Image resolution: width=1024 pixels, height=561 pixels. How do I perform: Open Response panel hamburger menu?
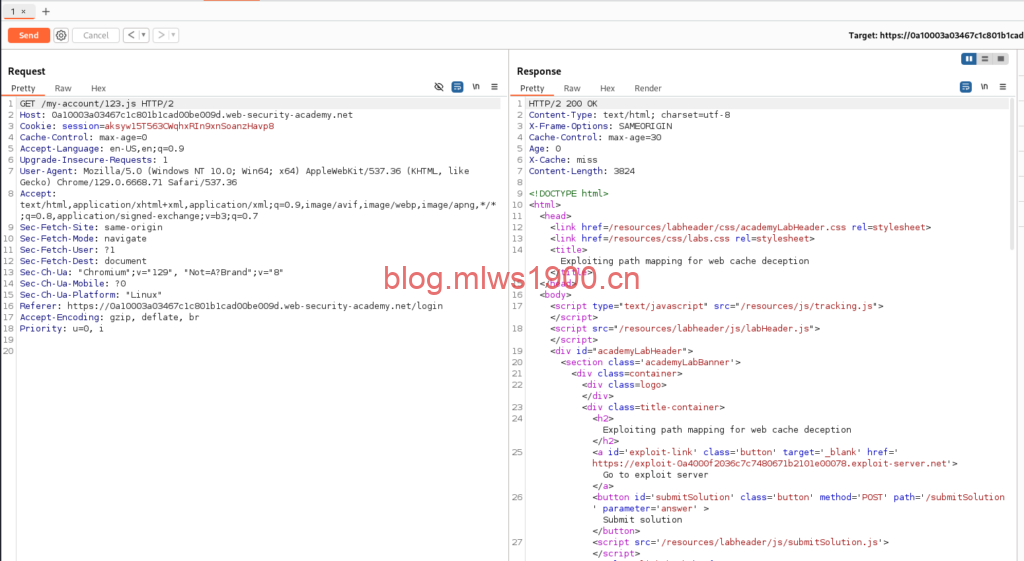pyautogui.click(x=1002, y=87)
